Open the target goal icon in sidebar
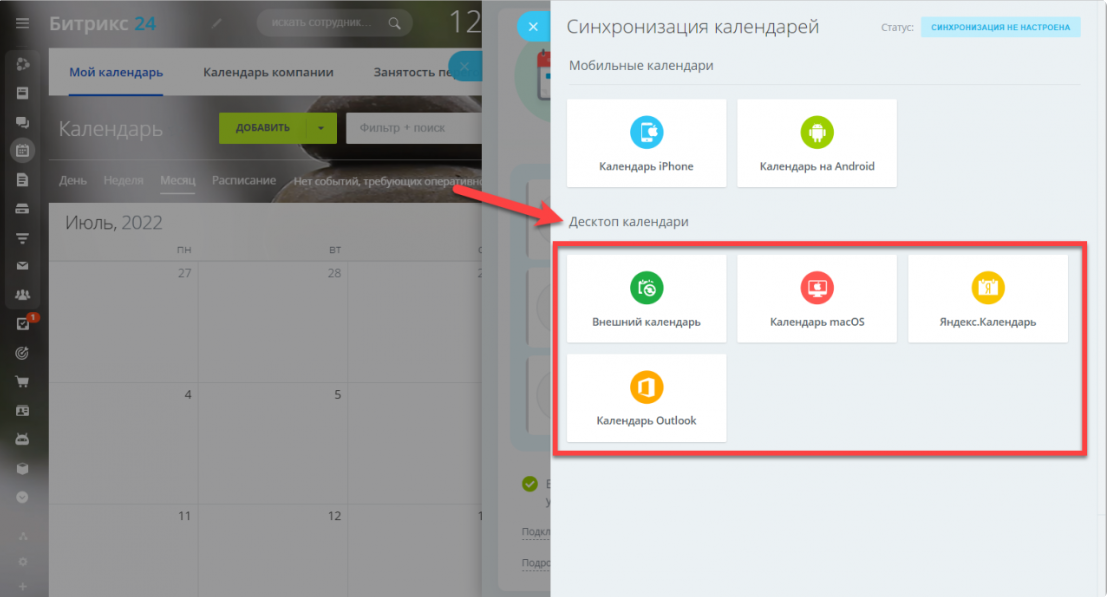Viewport: 1108px width, 597px height. (x=23, y=353)
